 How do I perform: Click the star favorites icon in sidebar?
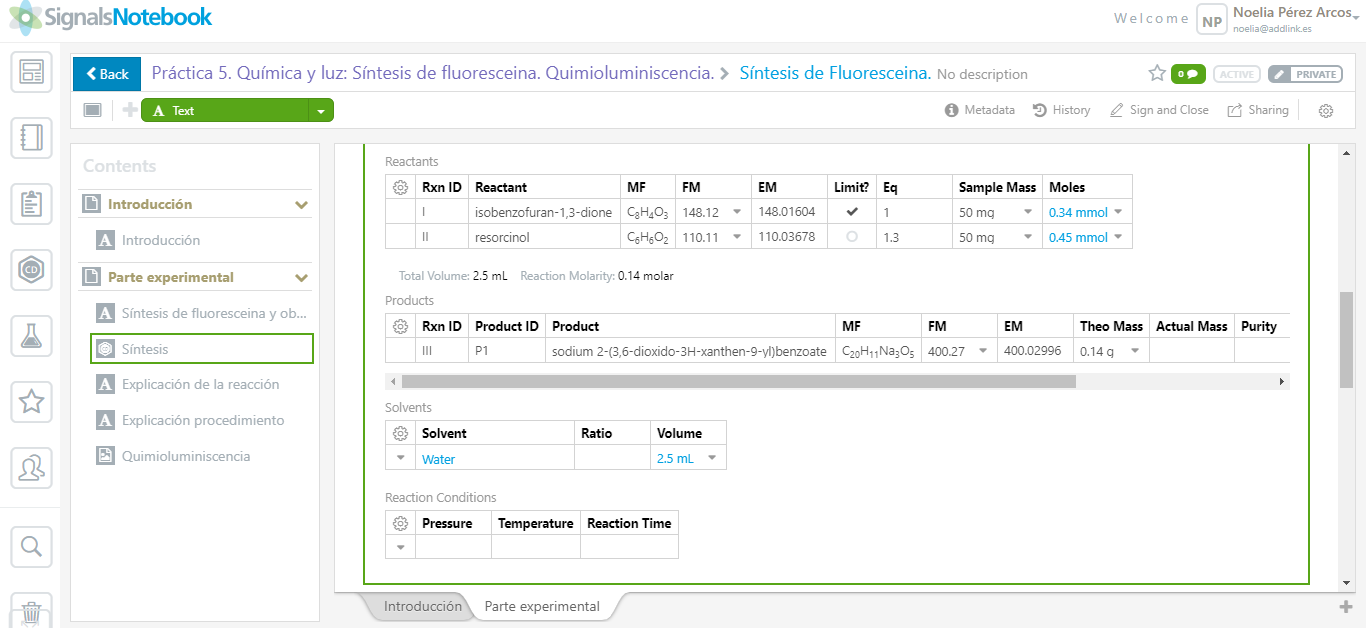pyautogui.click(x=31, y=402)
